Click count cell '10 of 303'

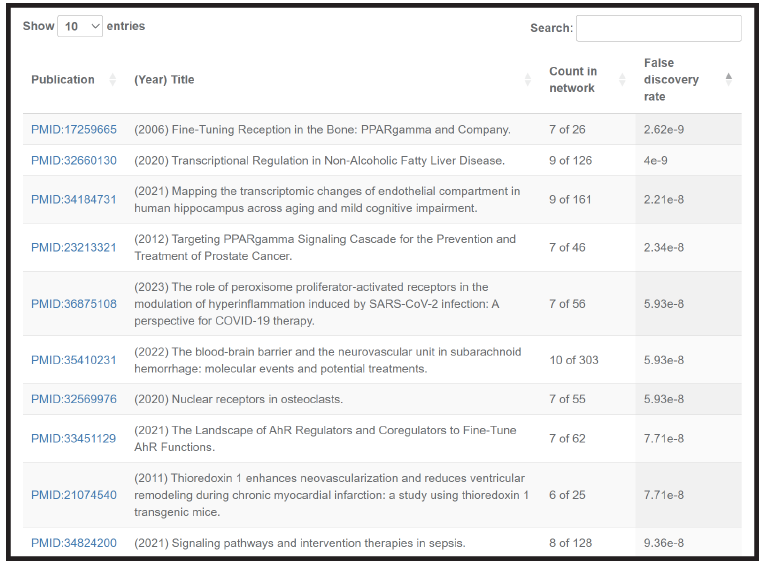(x=574, y=360)
